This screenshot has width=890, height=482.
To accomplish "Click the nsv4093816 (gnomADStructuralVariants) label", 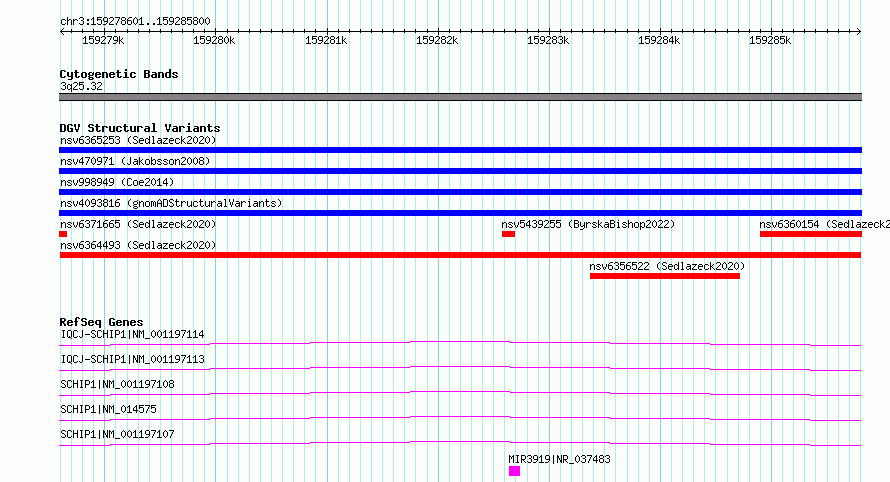I will pyautogui.click(x=171, y=203).
